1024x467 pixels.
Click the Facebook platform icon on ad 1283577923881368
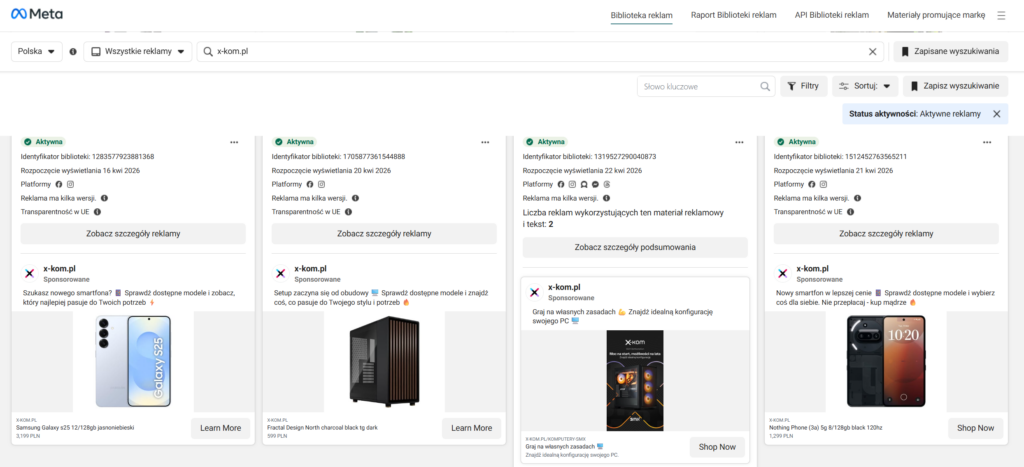tap(59, 184)
